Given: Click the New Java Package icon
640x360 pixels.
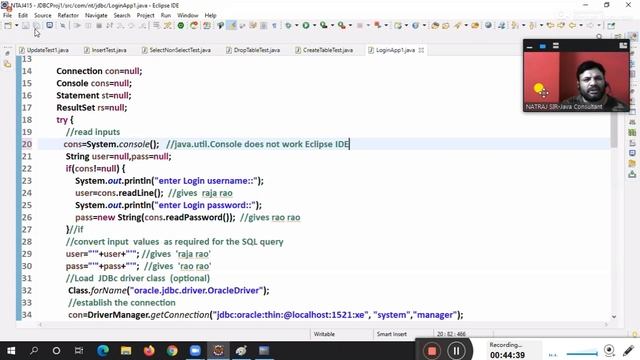Looking at the screenshot, I should 398,25.
